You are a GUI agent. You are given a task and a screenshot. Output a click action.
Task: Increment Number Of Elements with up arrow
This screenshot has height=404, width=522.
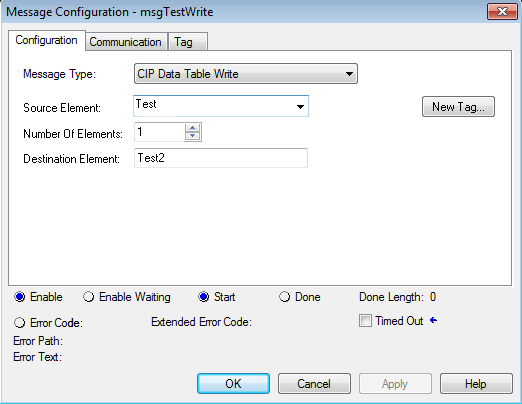(192, 128)
